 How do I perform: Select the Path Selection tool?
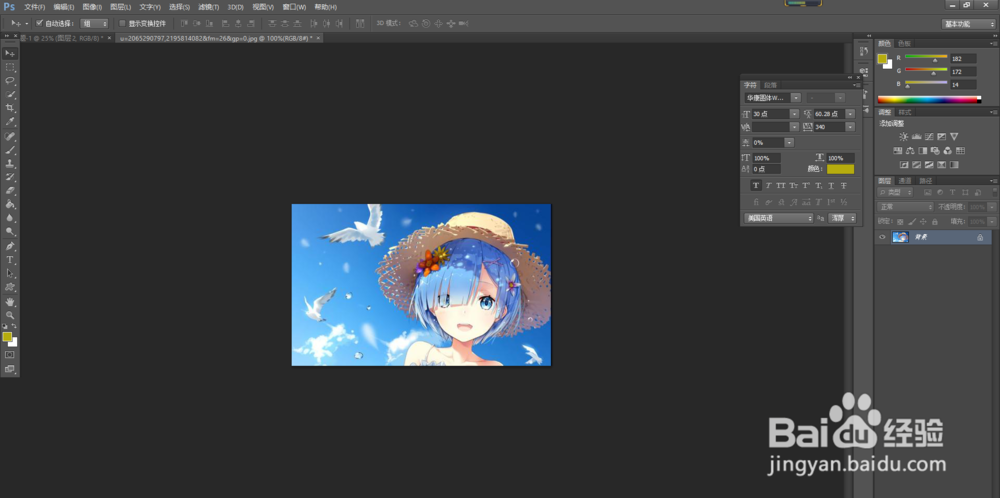pos(10,274)
